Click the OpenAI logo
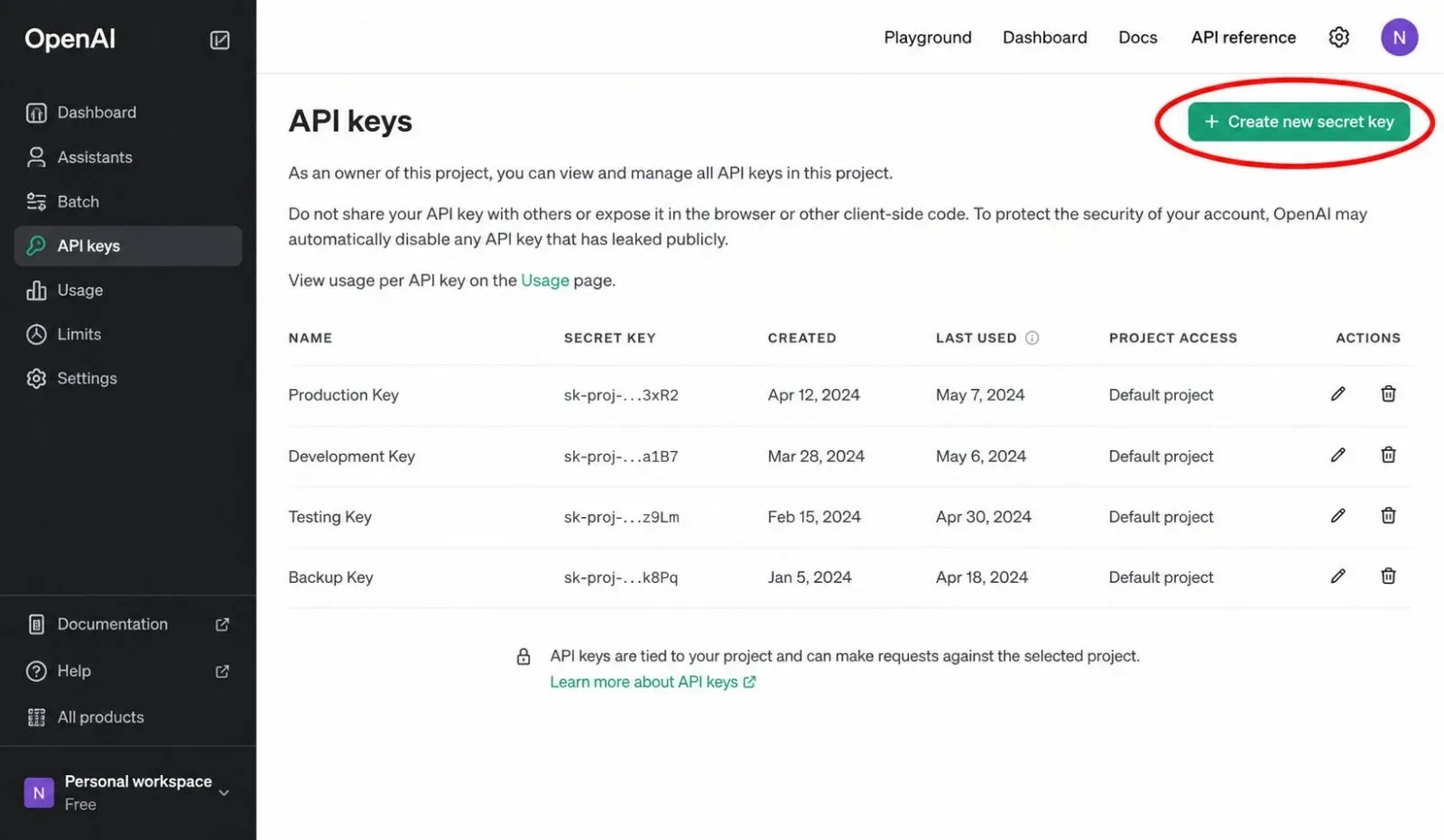This screenshot has width=1444, height=840. (x=69, y=39)
